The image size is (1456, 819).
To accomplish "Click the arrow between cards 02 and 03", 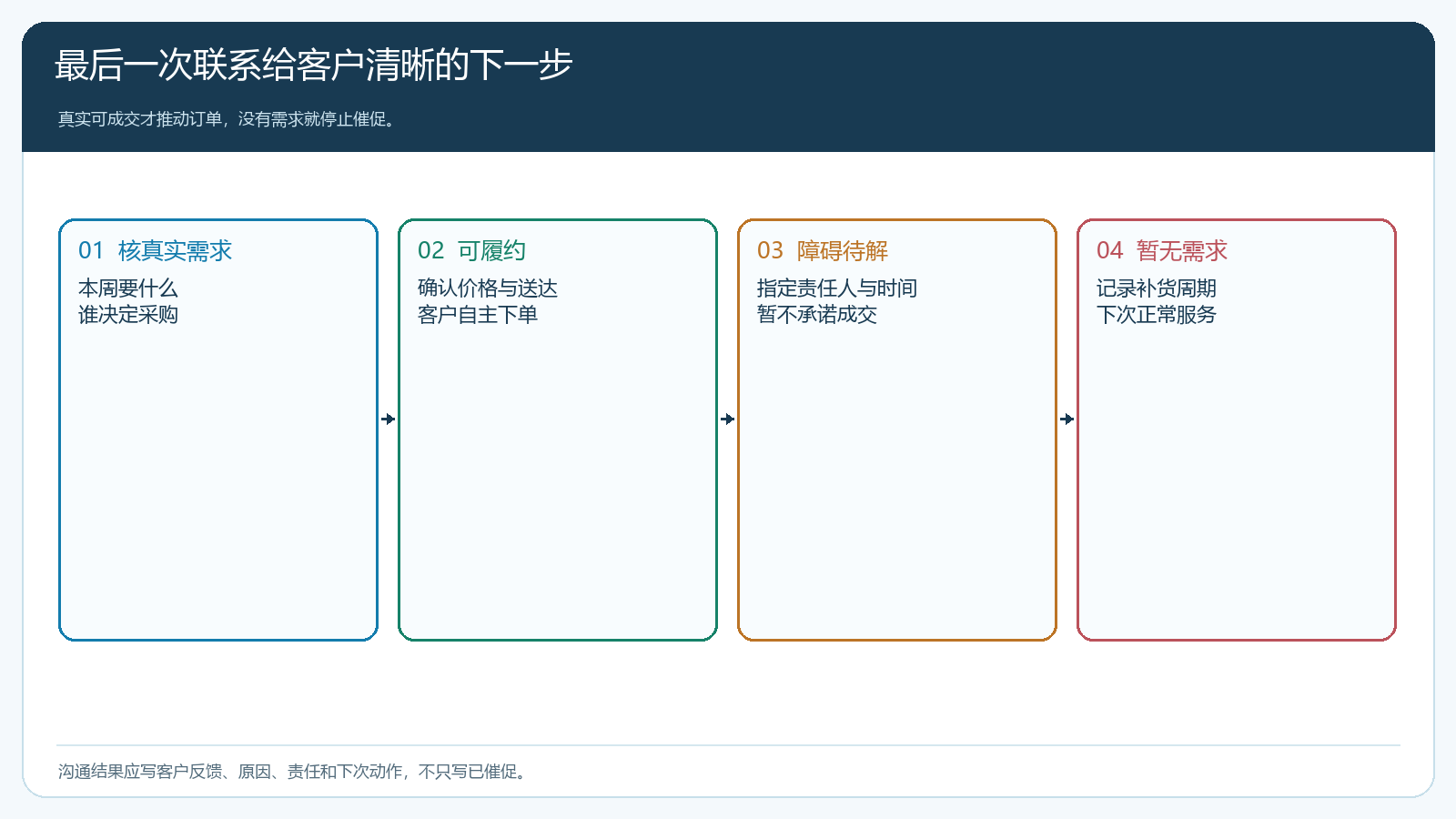I will (x=728, y=419).
